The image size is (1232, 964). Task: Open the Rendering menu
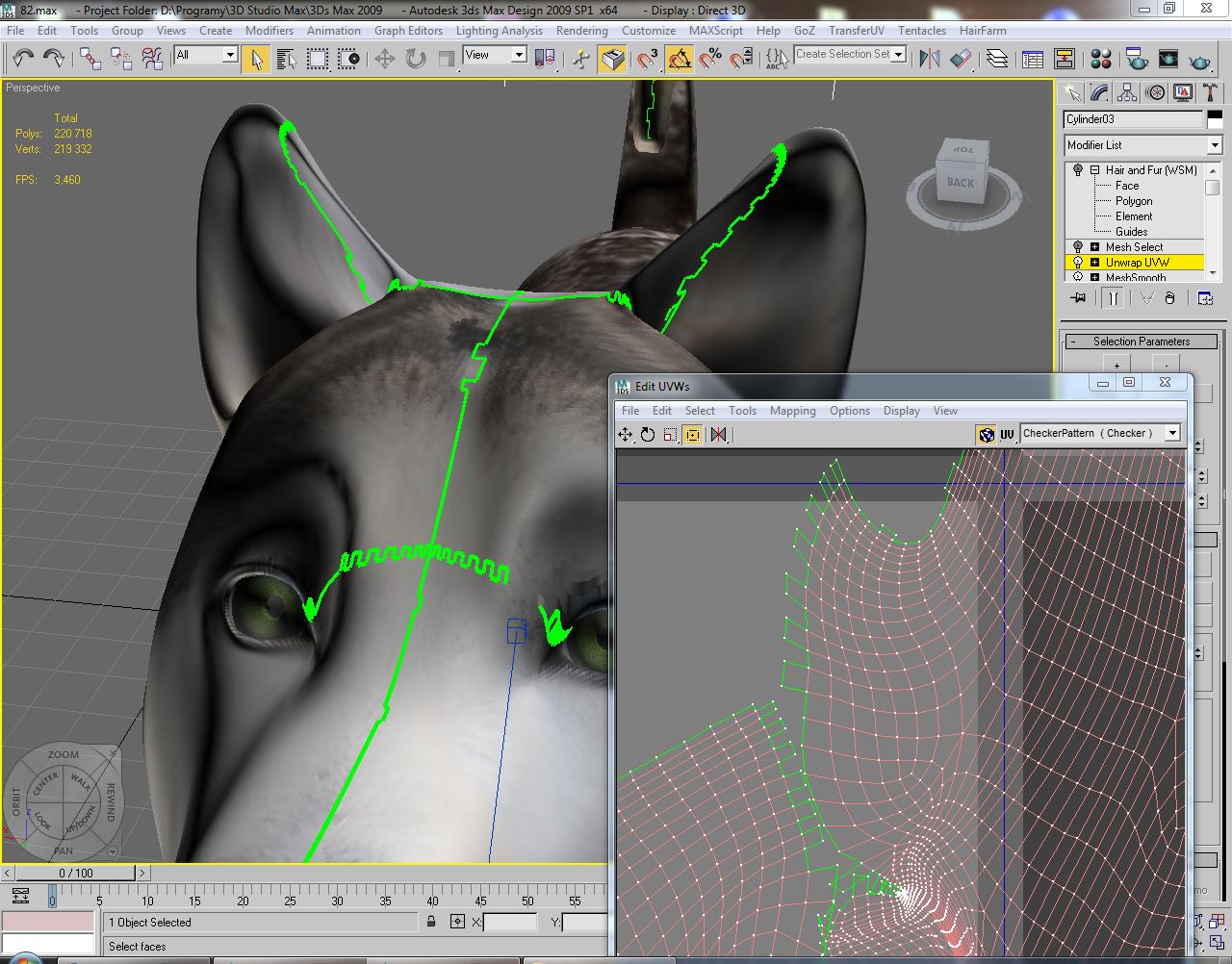(581, 31)
